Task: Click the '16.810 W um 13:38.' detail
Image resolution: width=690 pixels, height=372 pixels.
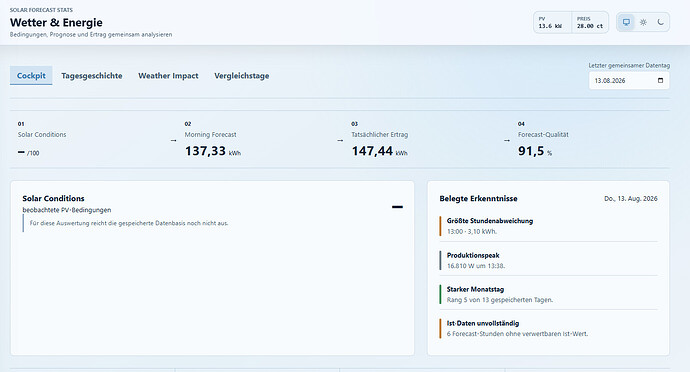Action: click(x=476, y=266)
